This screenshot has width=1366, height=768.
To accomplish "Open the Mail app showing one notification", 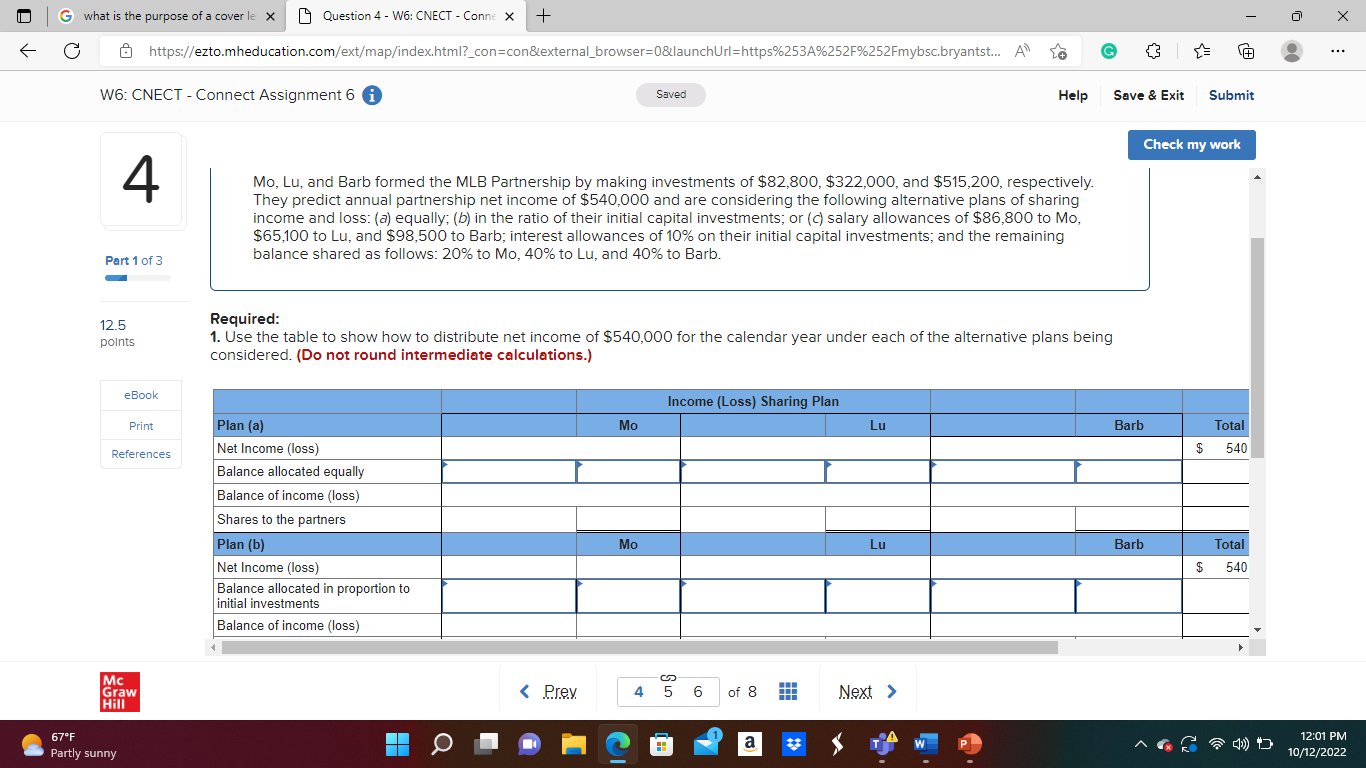I will pos(705,744).
